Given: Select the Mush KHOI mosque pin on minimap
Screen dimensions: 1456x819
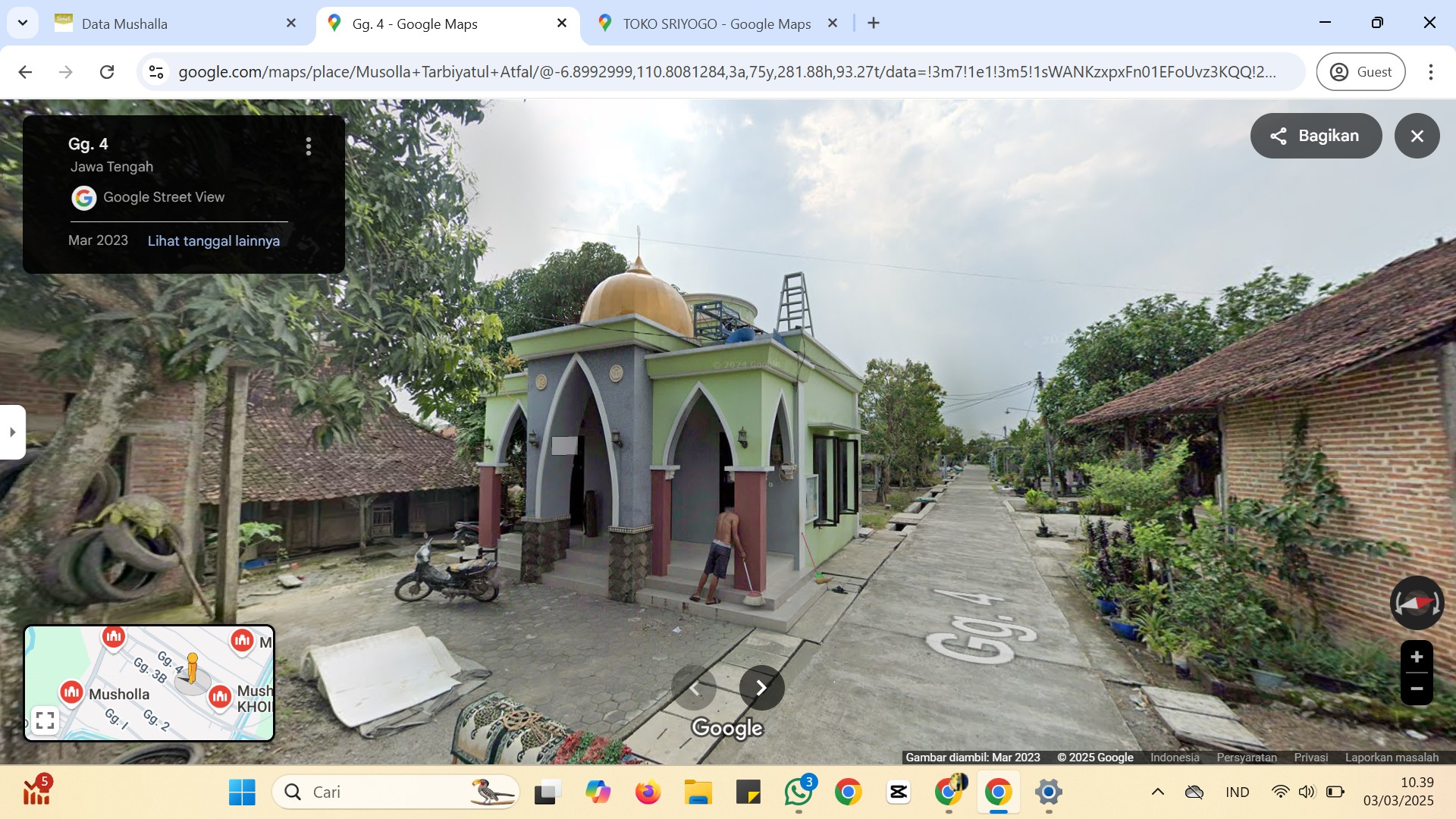Looking at the screenshot, I should coord(220,696).
